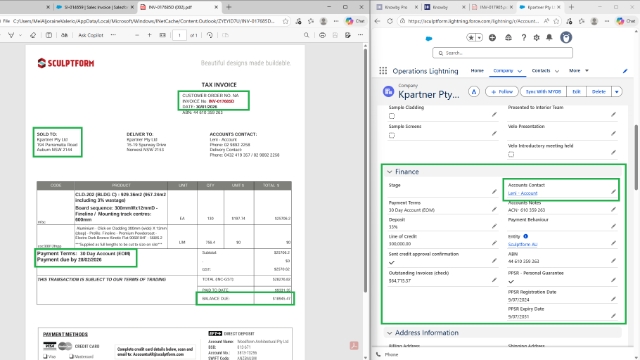Click the Salesforce address bar URL
This screenshot has width=640, height=360.
tap(473, 21)
